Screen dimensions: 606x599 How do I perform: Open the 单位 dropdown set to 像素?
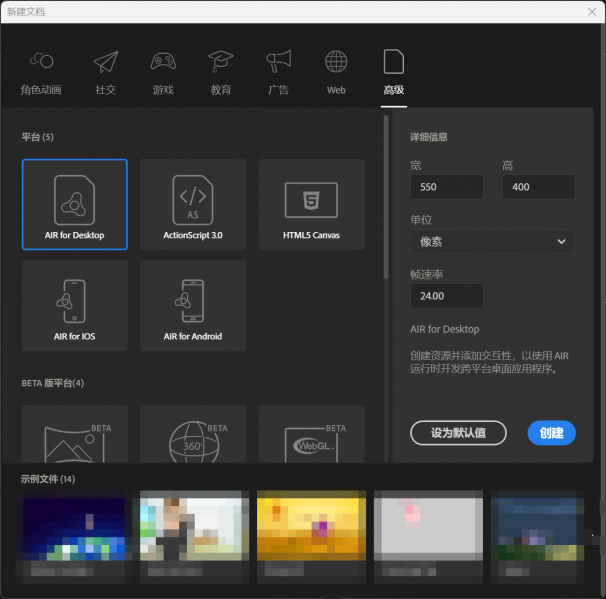[x=492, y=242]
